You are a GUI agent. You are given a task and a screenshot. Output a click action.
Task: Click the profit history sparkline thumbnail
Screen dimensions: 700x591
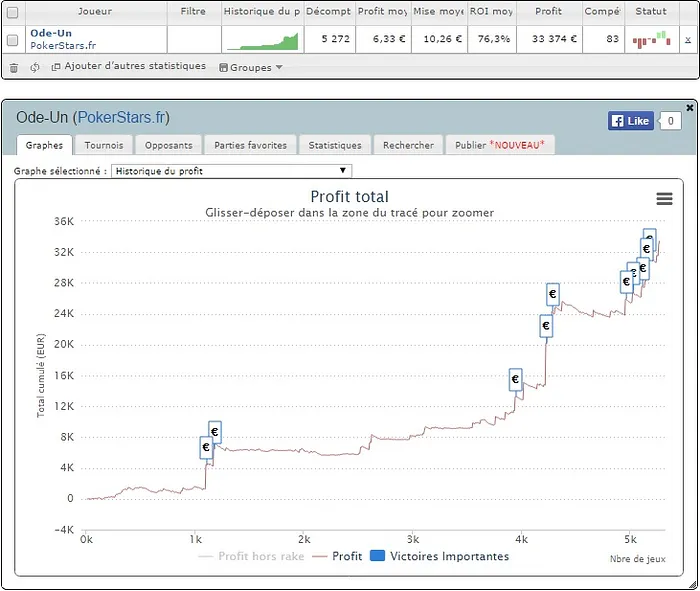(x=261, y=41)
